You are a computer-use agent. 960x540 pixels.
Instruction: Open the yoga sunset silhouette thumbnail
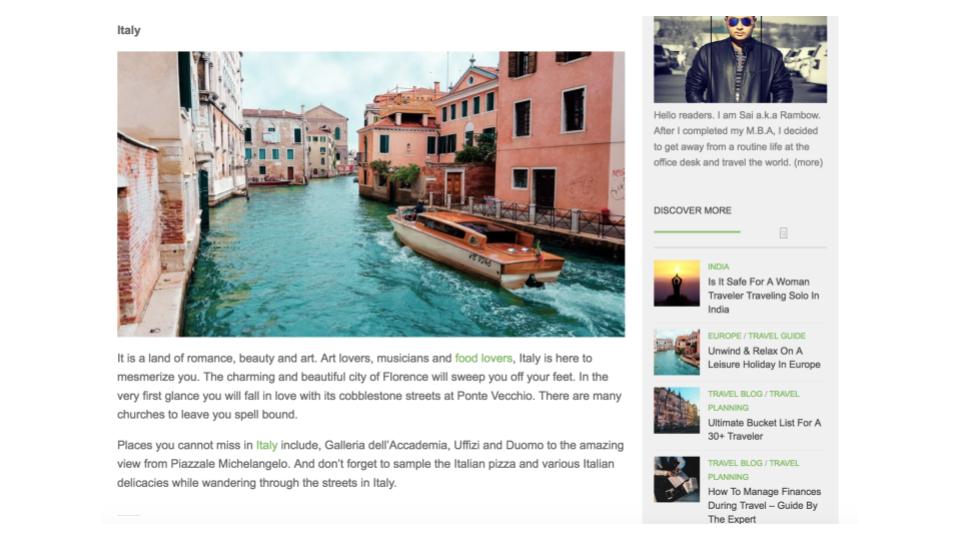[677, 283]
